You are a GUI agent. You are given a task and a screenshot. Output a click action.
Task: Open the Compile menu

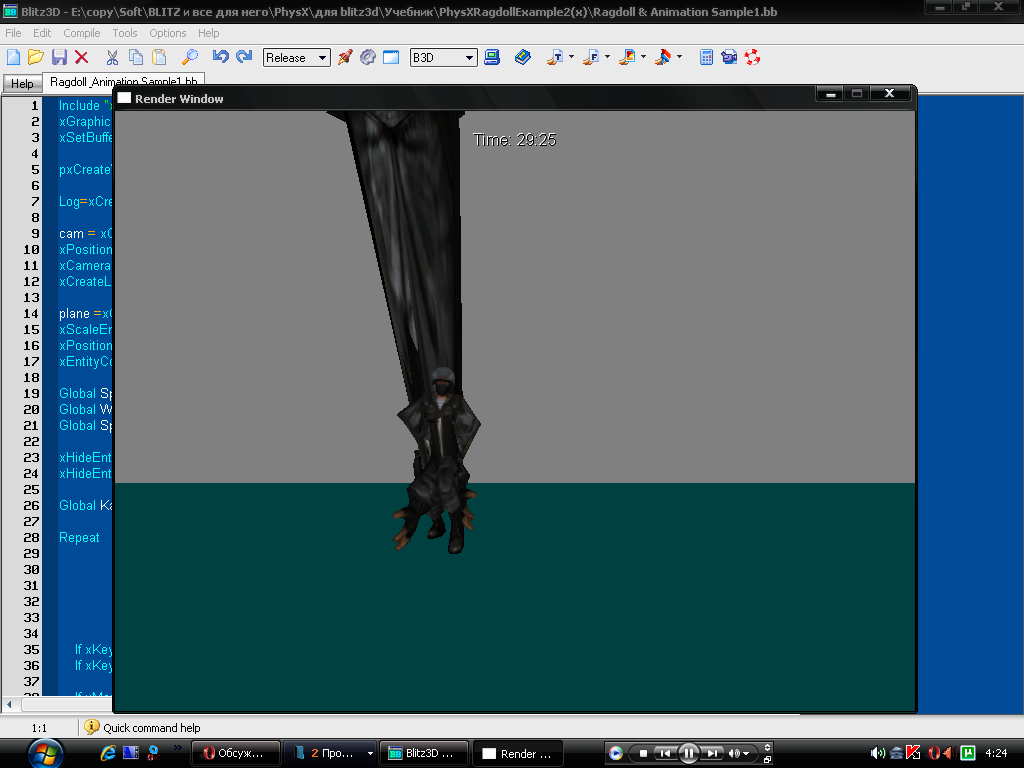[x=82, y=33]
